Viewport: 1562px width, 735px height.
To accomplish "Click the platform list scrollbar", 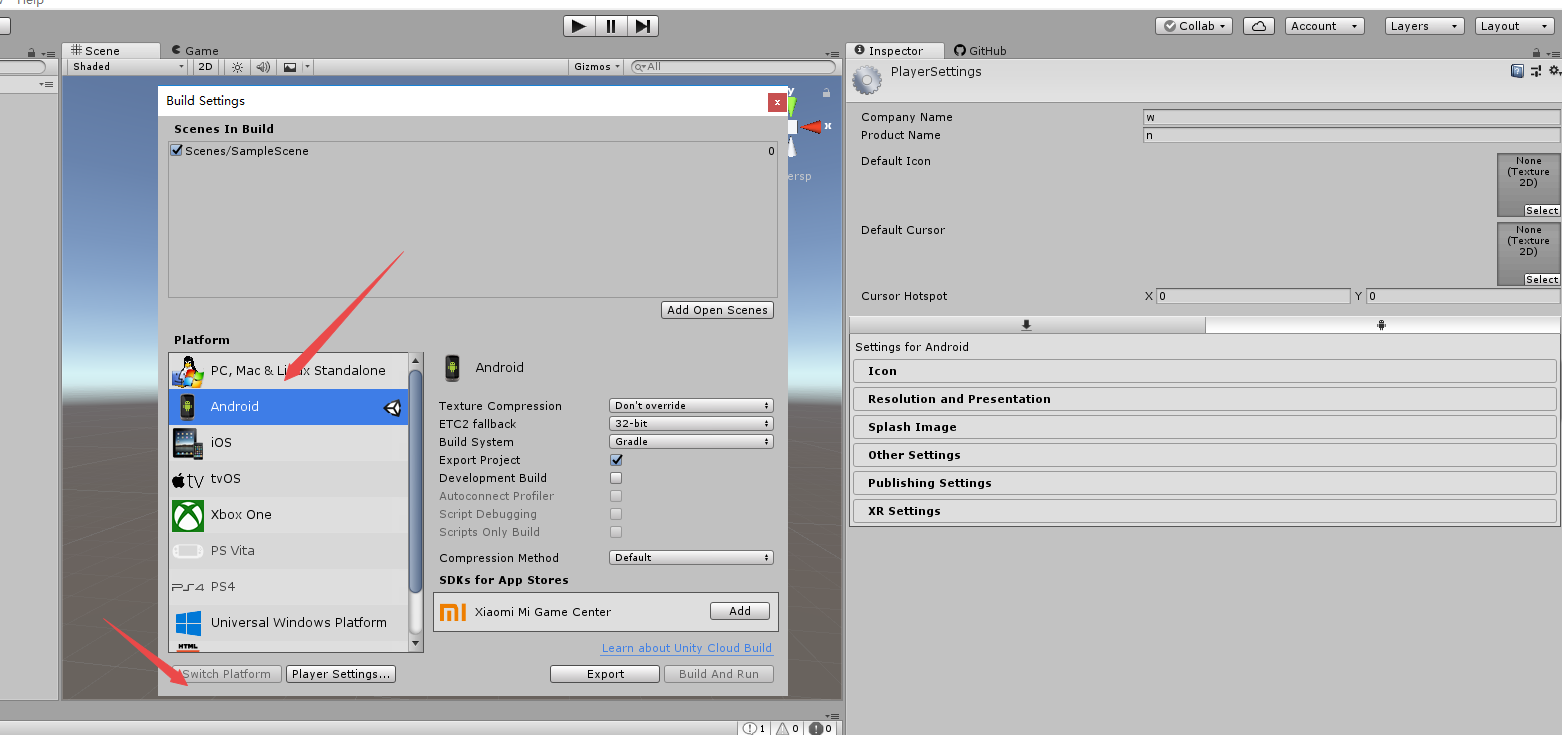I will (x=416, y=480).
